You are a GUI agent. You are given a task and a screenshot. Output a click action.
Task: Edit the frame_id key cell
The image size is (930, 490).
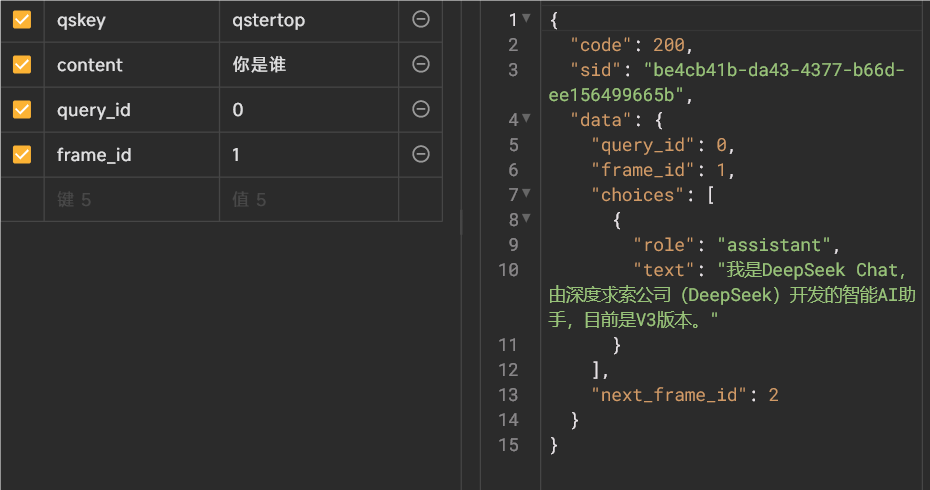132,155
